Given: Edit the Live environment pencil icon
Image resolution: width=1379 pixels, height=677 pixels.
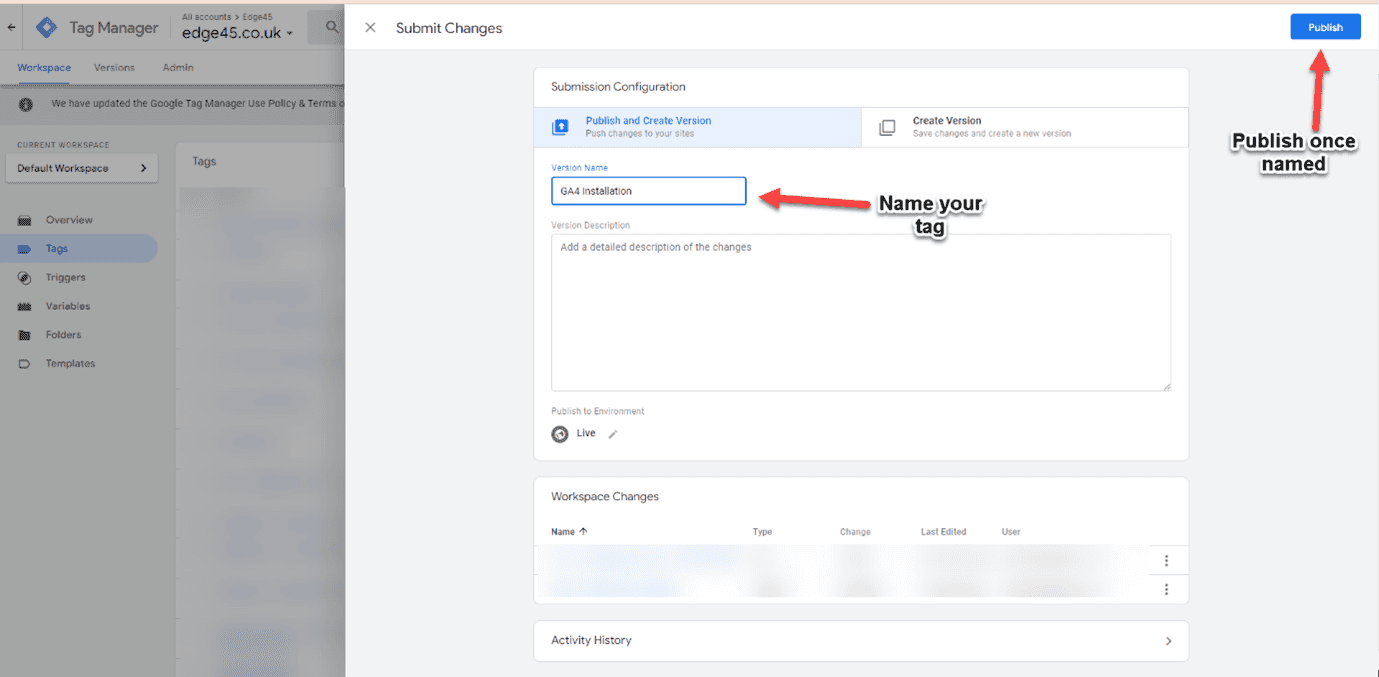Looking at the screenshot, I should [x=613, y=434].
